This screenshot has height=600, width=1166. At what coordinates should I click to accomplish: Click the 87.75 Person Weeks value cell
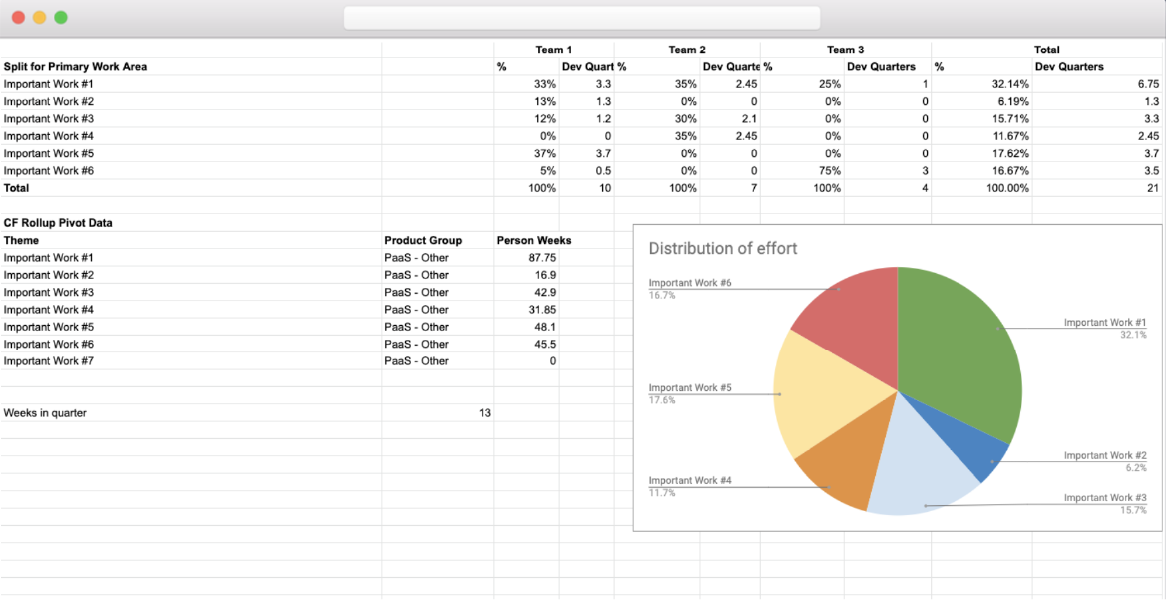pyautogui.click(x=540, y=257)
